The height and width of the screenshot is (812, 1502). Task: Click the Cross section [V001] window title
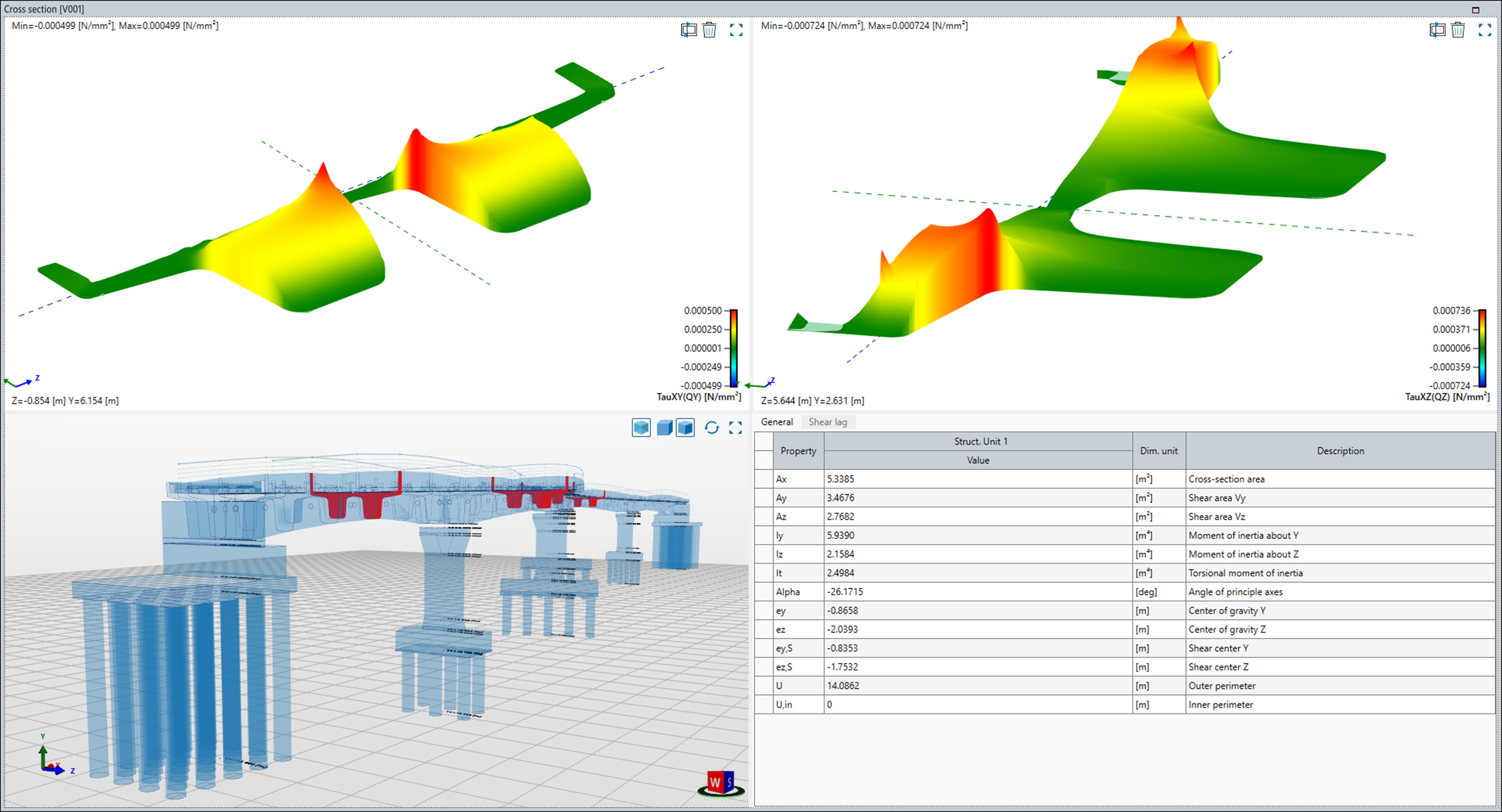coord(44,9)
